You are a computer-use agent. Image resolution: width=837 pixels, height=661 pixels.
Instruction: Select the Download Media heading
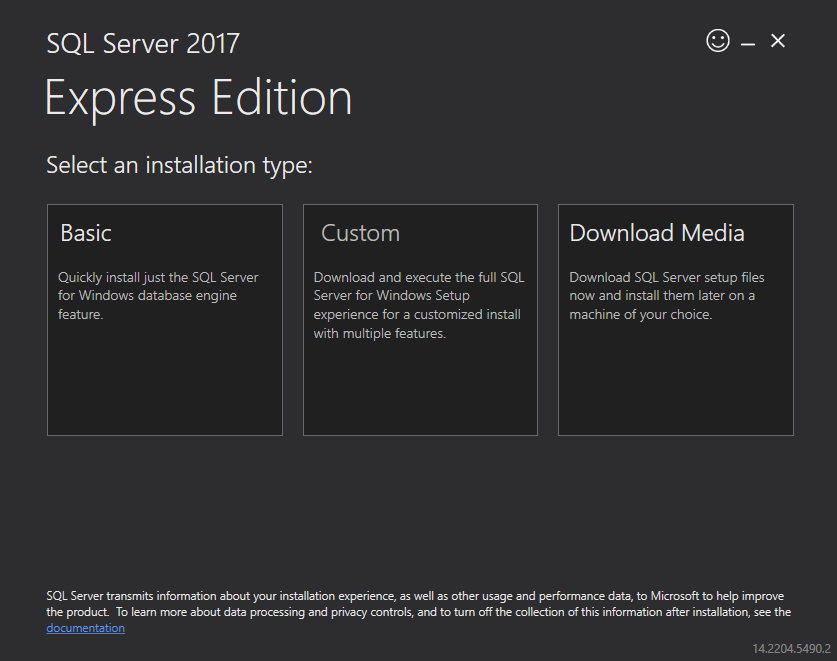tap(656, 232)
